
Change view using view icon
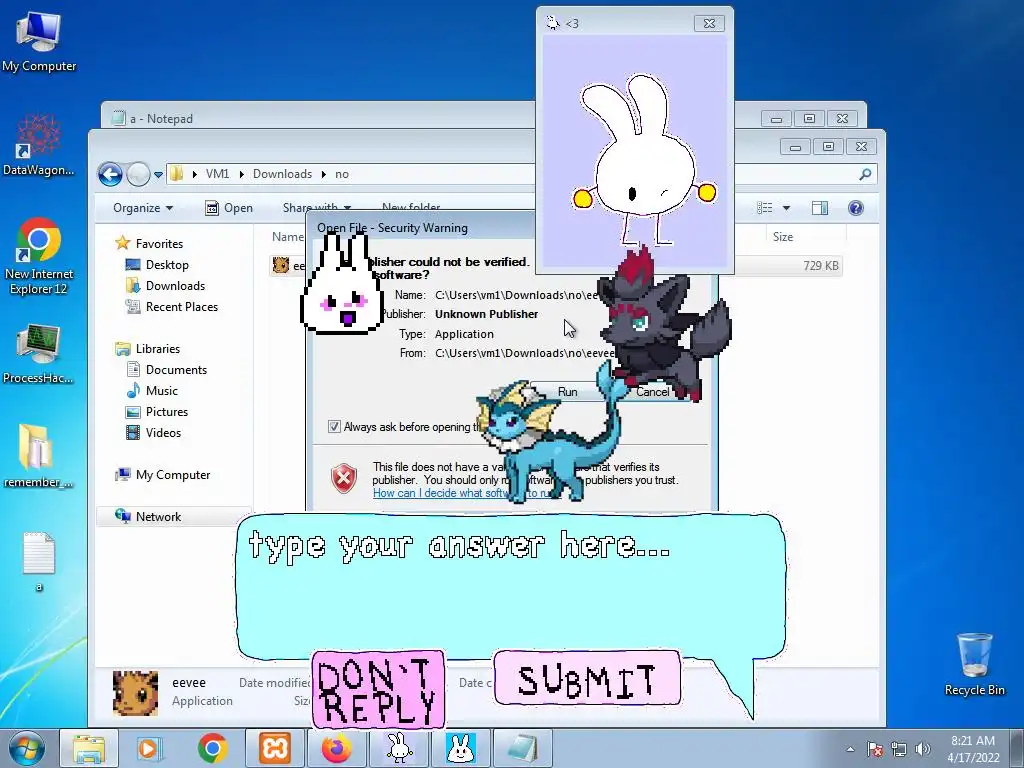765,208
